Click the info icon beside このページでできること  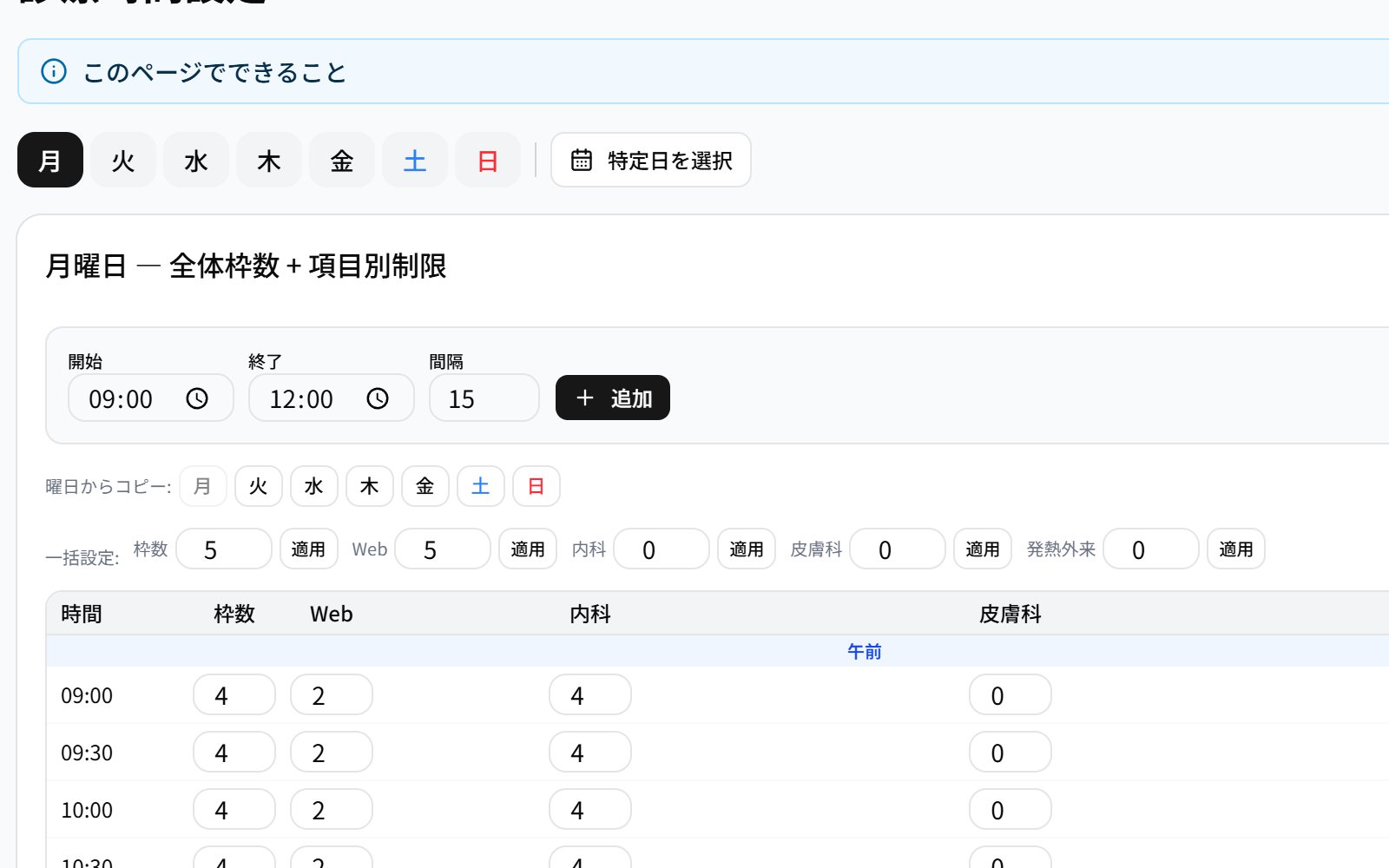pos(54,71)
